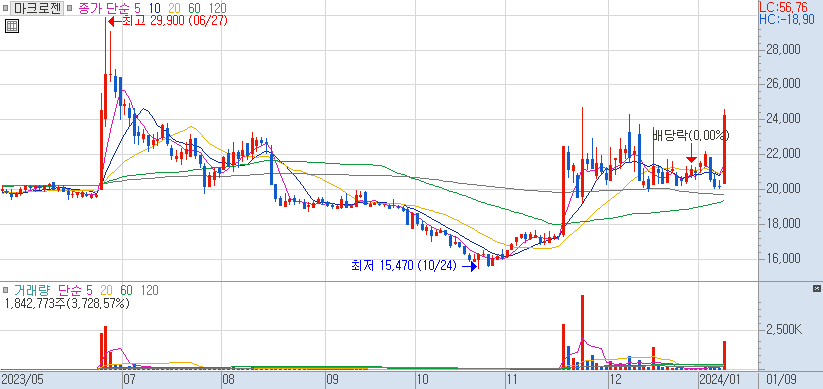Click the small square before 종가 단순
The height and width of the screenshot is (389, 823).
(x=69, y=8)
